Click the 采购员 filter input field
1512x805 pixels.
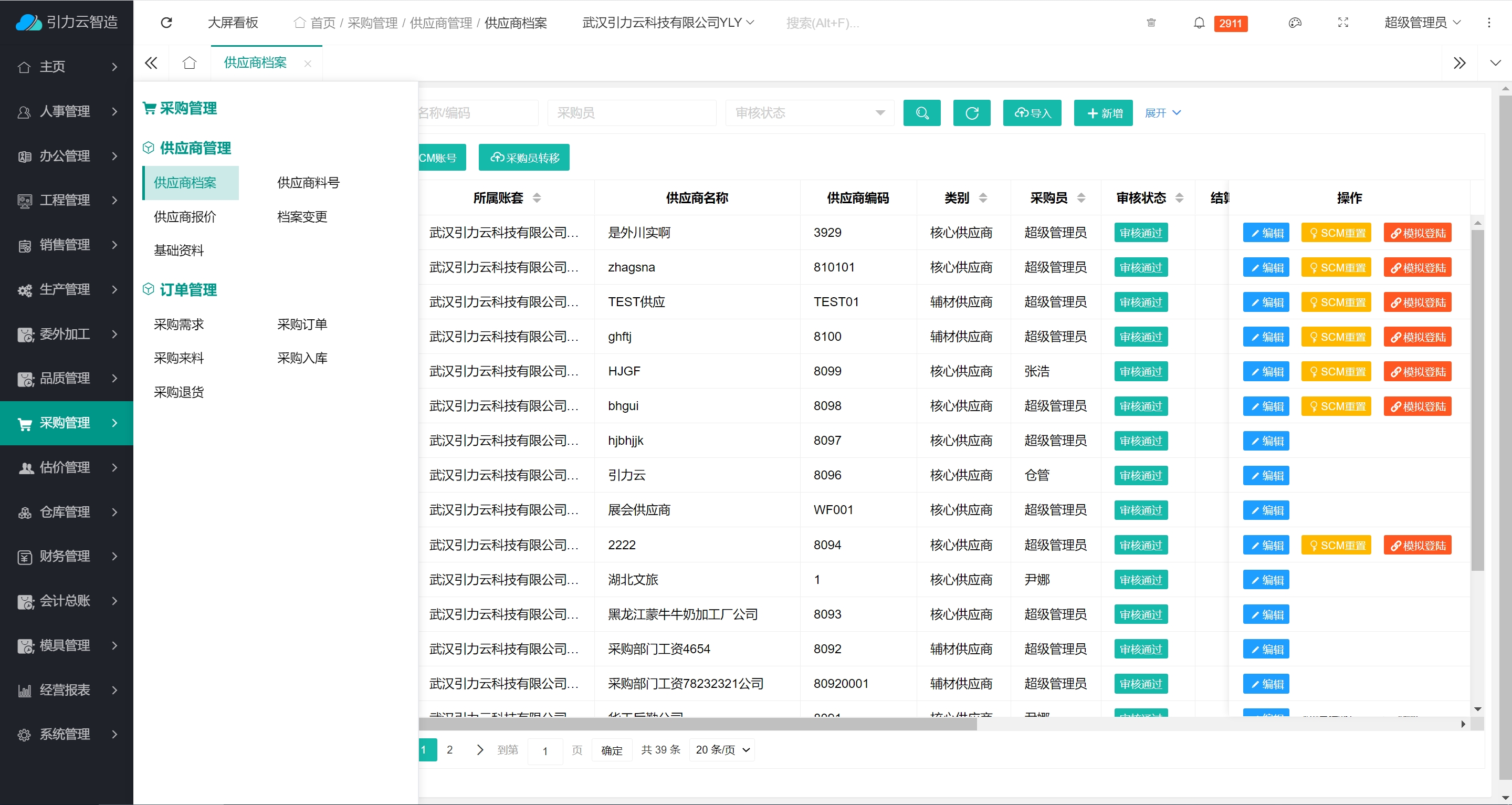point(632,113)
